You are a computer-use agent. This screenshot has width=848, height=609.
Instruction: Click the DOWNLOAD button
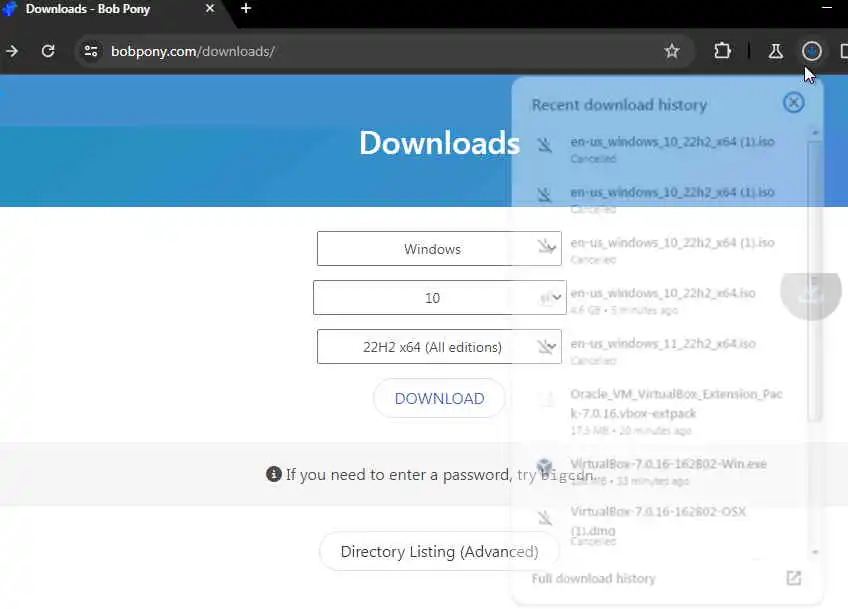(x=439, y=399)
